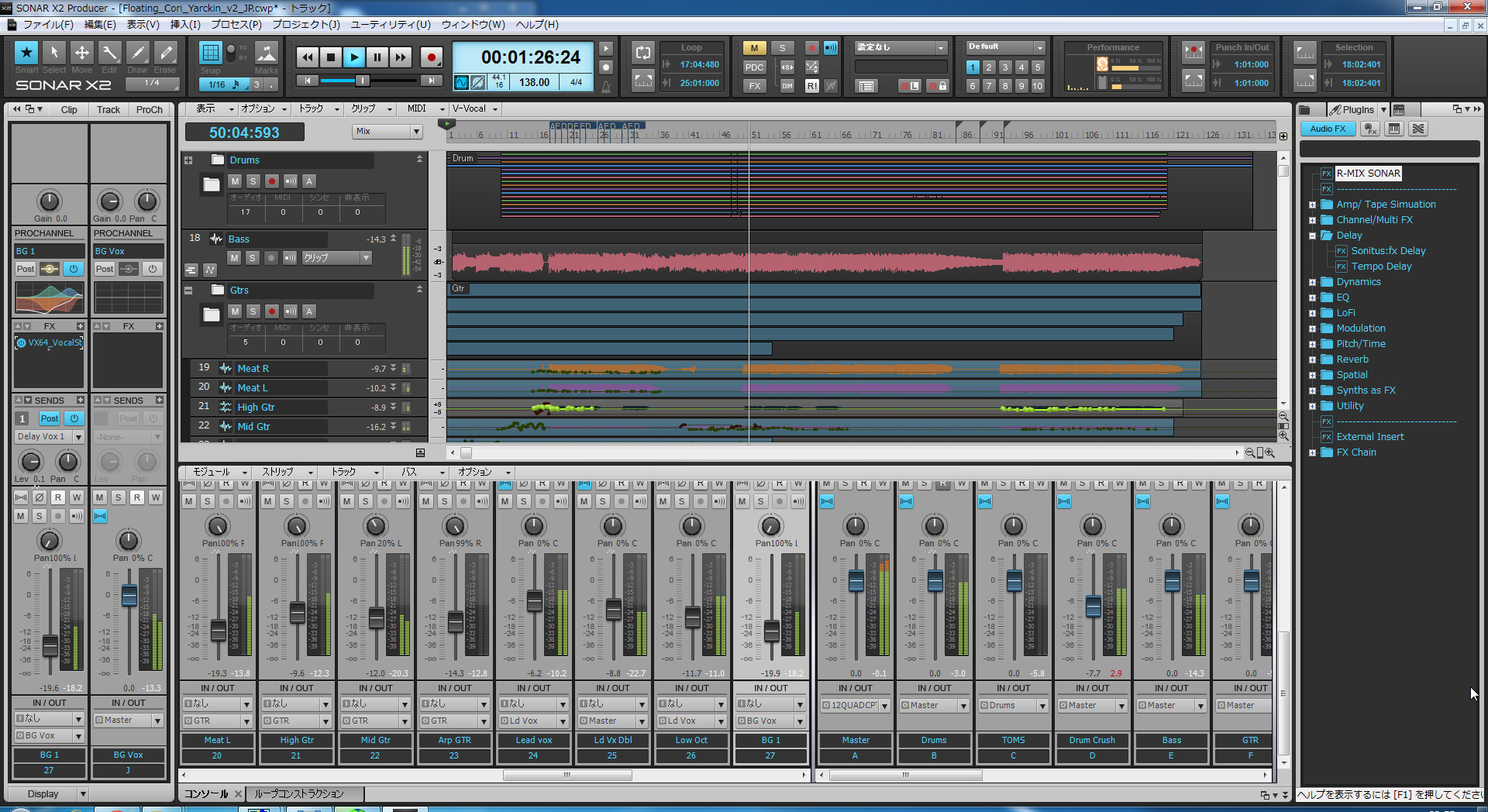
Task: Click the ProCh inspector tab button
Action: pos(149,109)
